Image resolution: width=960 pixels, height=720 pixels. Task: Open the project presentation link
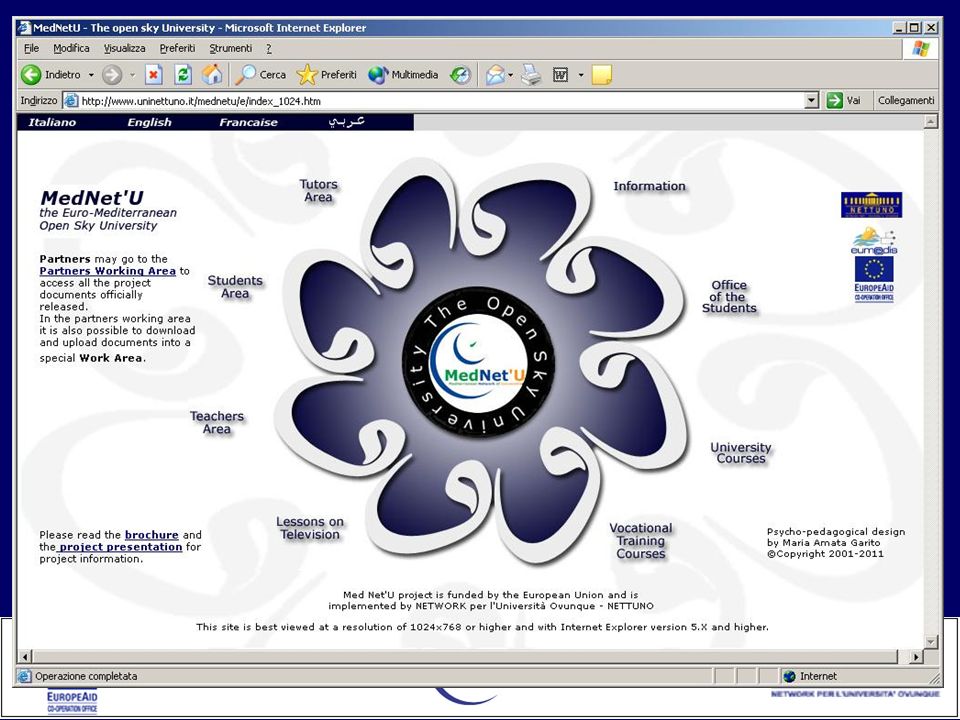120,547
